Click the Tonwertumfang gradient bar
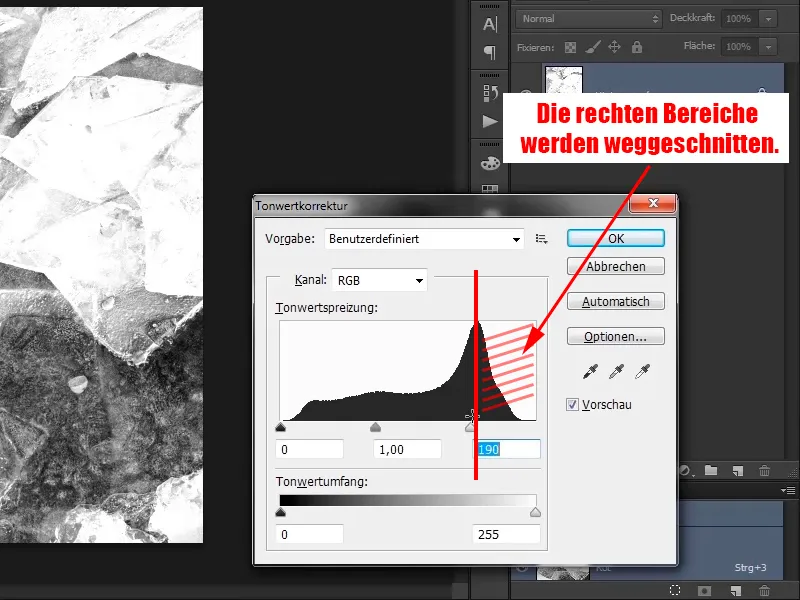The width and height of the screenshot is (800, 600). 408,500
